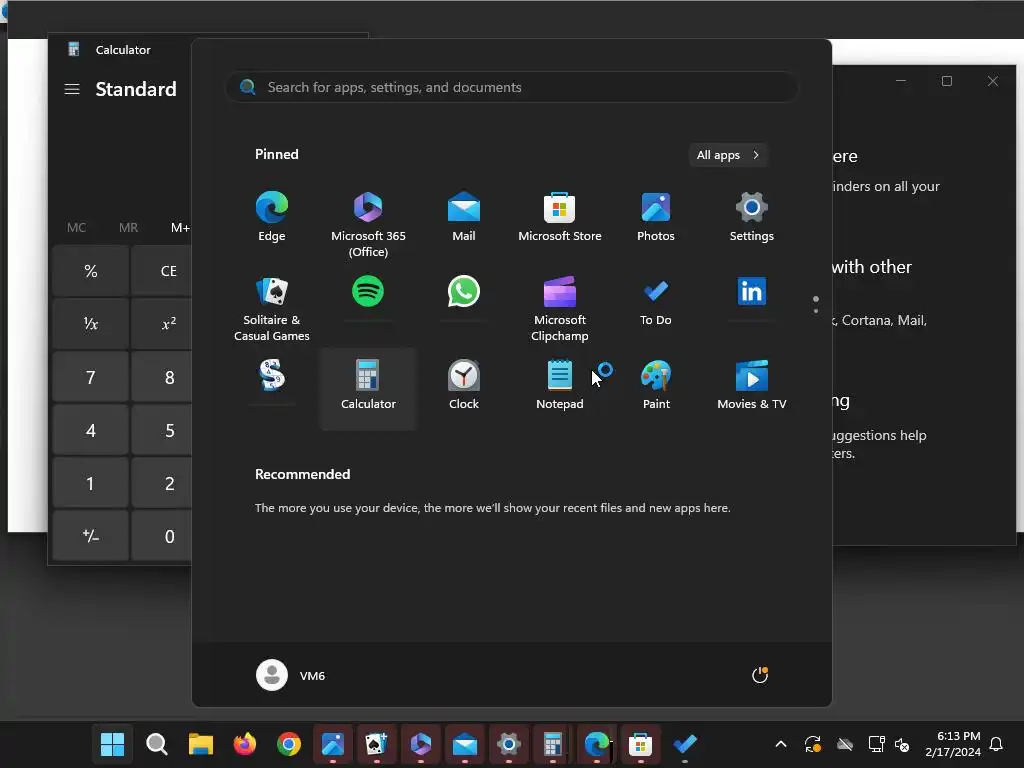Image resolution: width=1024 pixels, height=768 pixels.
Task: Switch to Microsoft Store on the taskbar
Action: [x=641, y=744]
